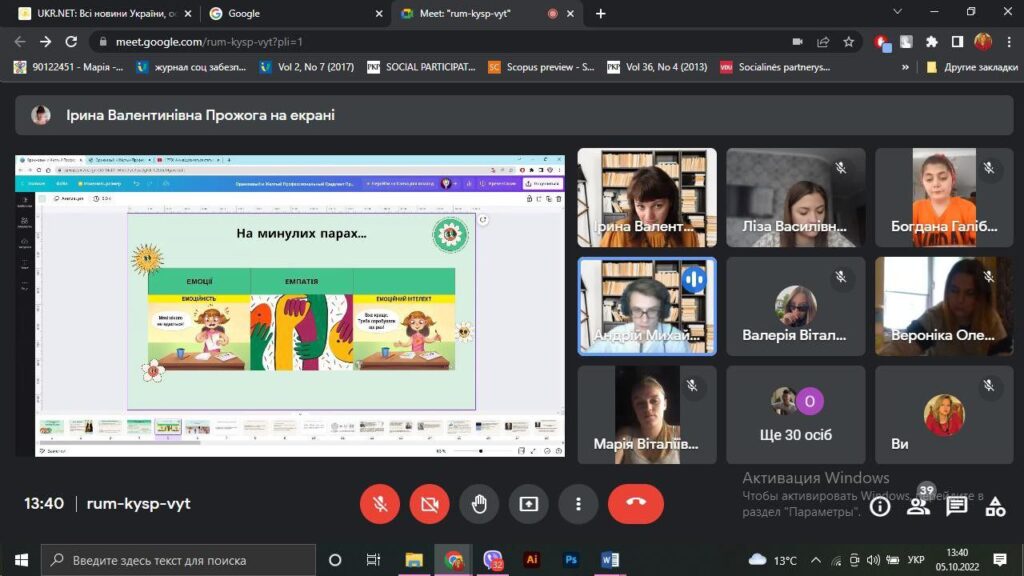
Task: Open the Chrome extensions puzzle icon
Action: pos(932,42)
